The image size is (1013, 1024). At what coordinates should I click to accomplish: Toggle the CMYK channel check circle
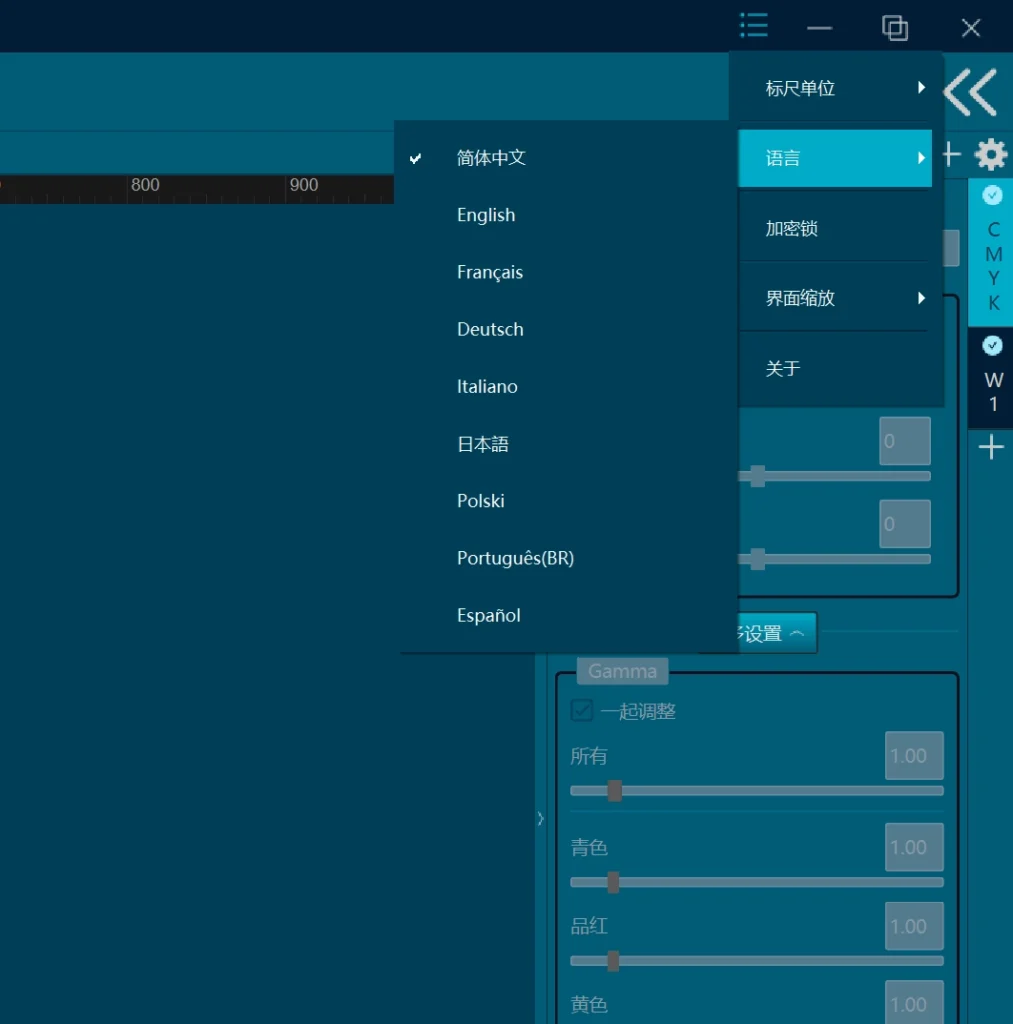(992, 195)
